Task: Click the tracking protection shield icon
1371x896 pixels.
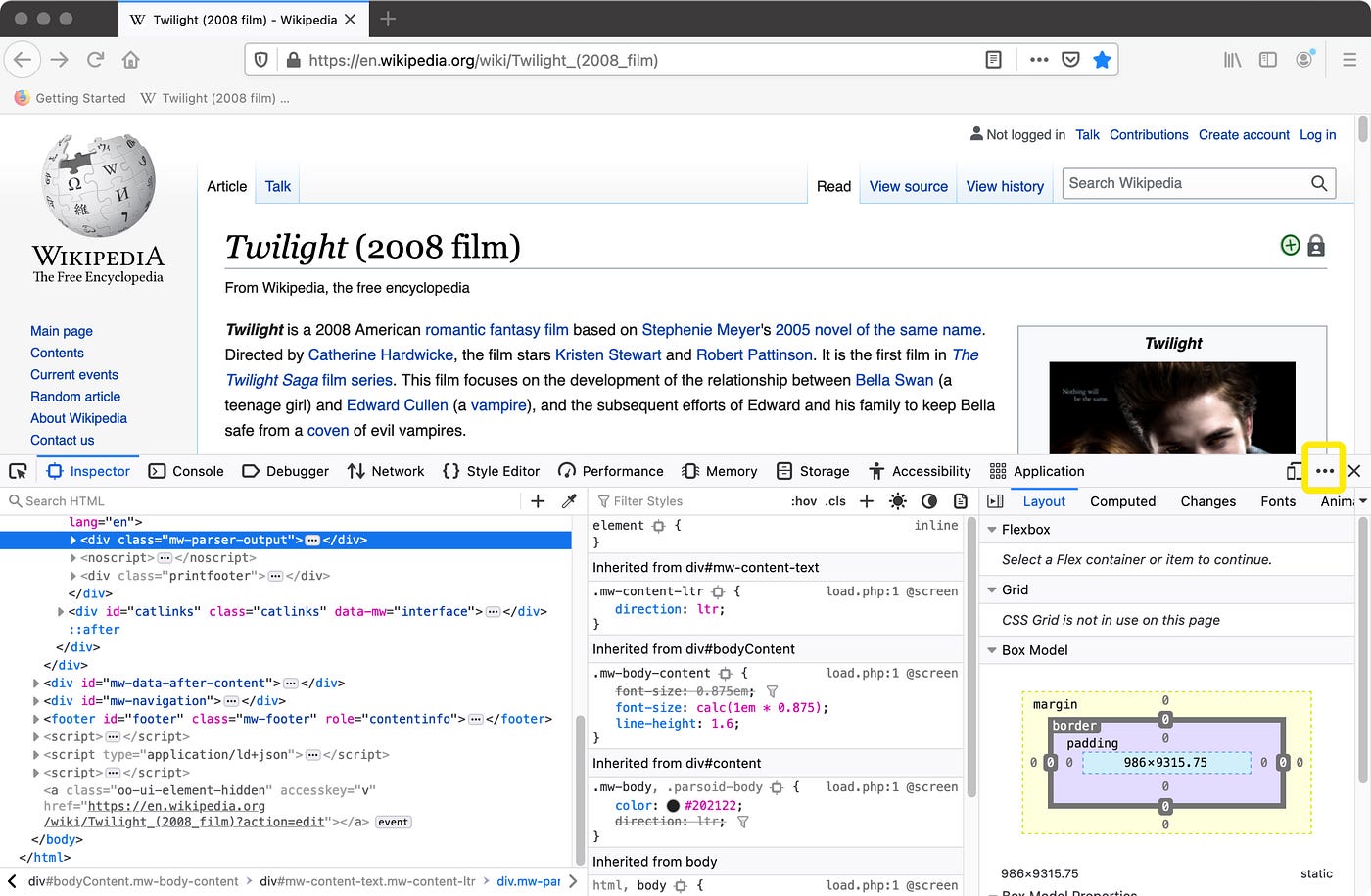Action: 261,60
